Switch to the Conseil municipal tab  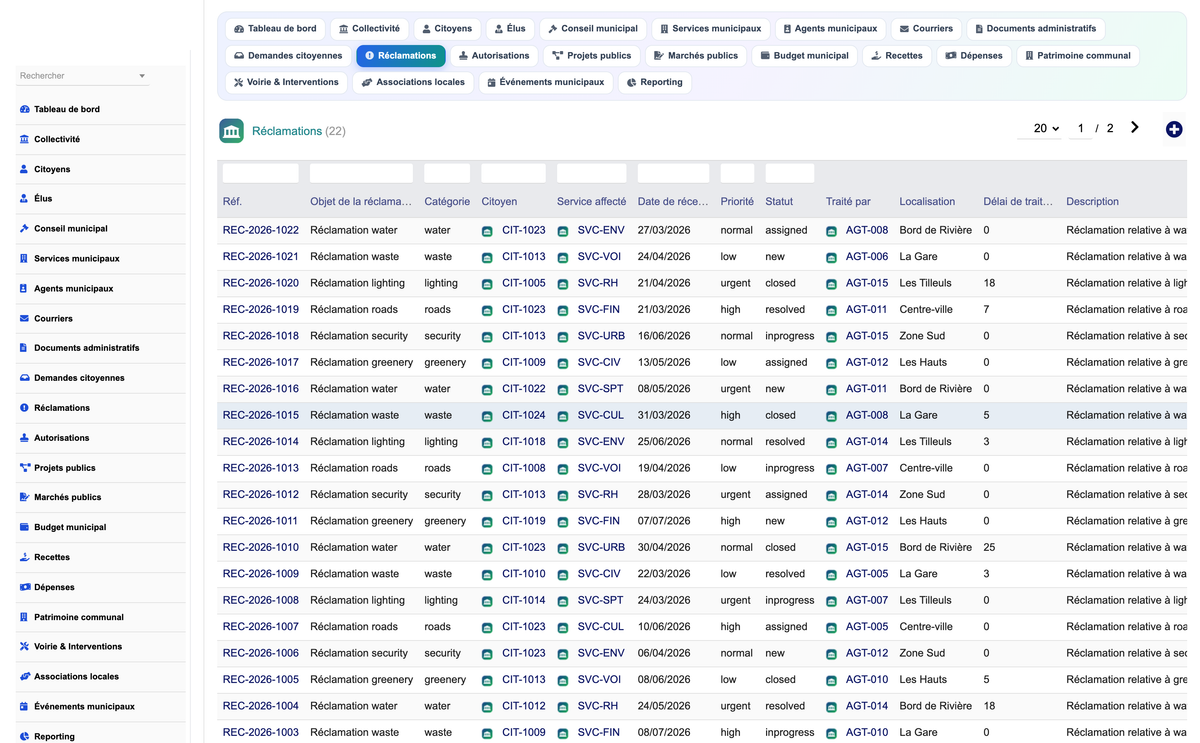(x=592, y=29)
